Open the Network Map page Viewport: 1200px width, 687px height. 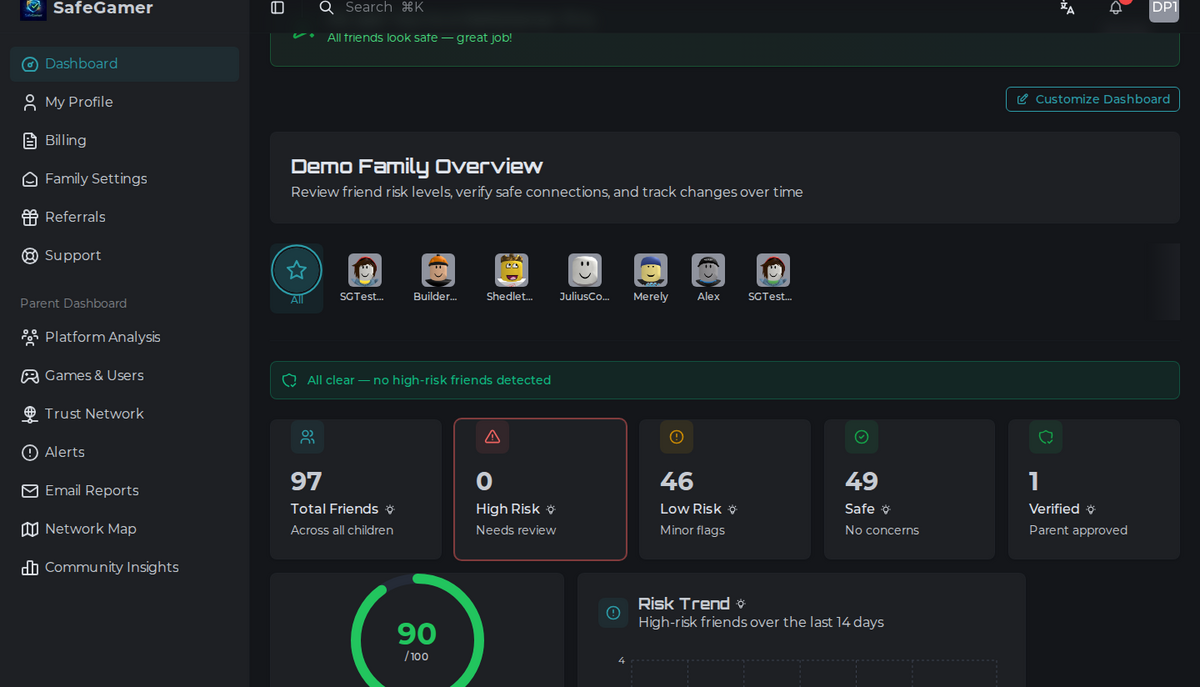[x=124, y=529]
